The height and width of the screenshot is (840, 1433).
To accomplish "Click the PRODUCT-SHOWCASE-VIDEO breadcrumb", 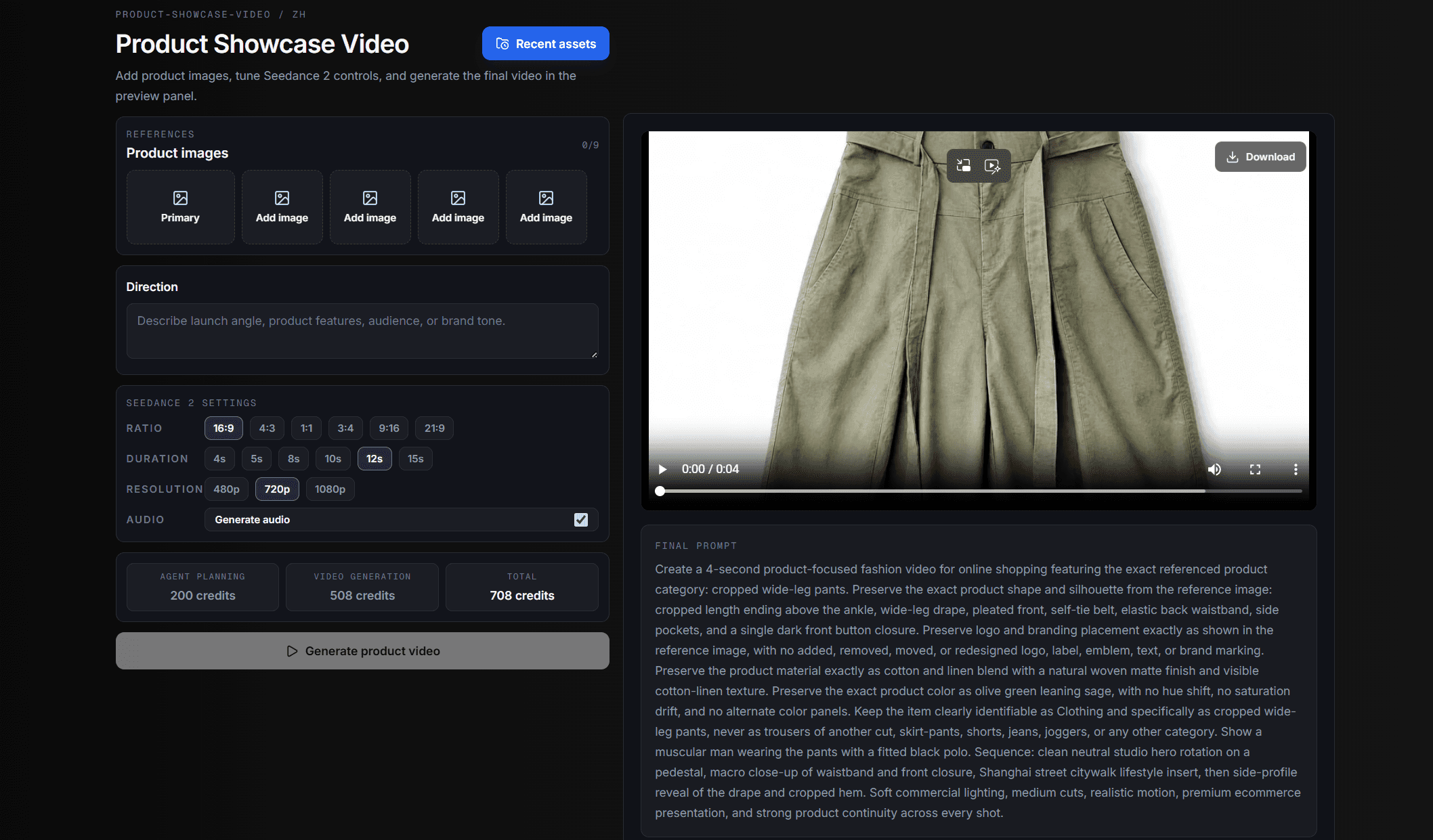I will (193, 14).
